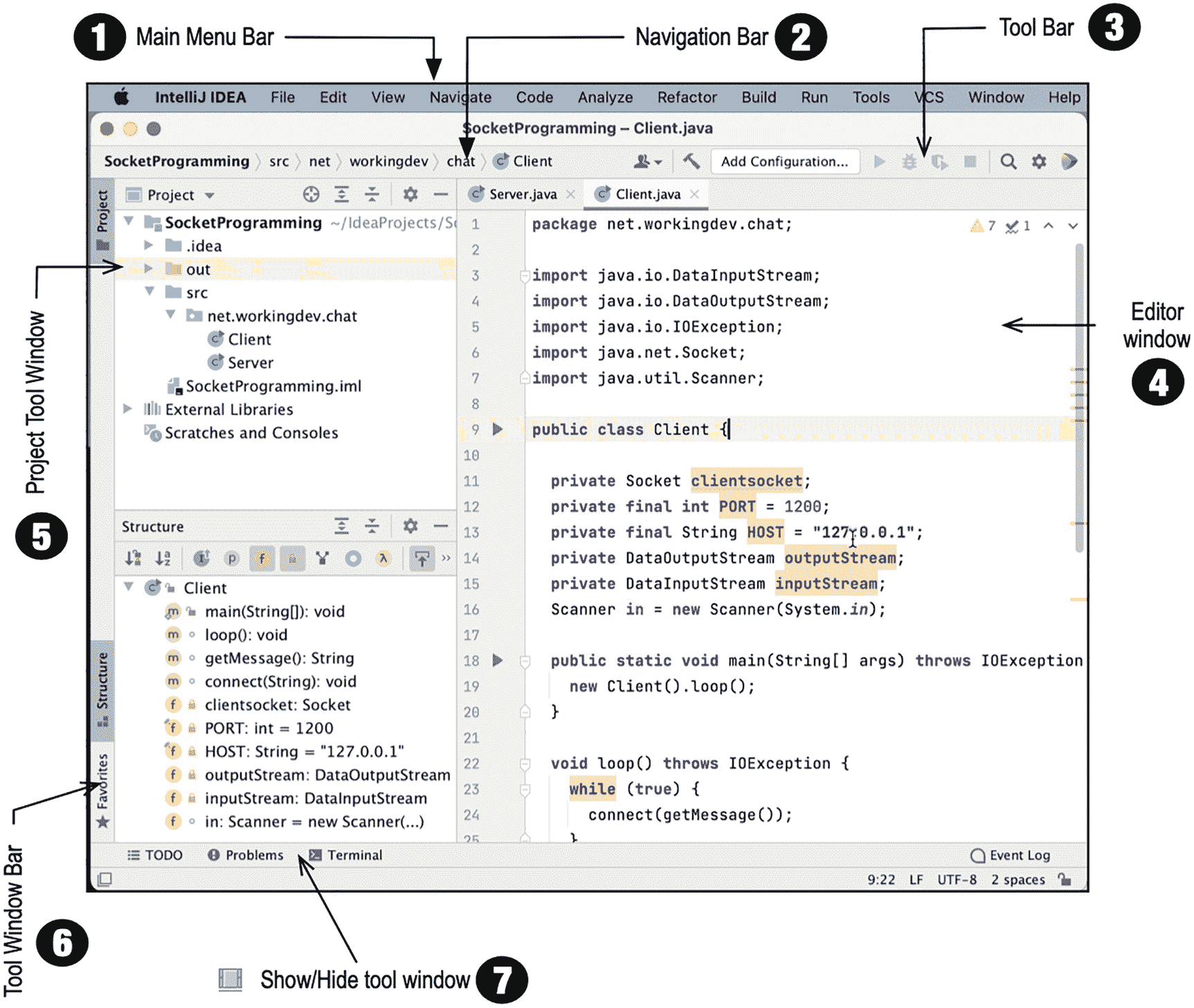Open Search Everywhere magnifier icon
Viewport: 1194px width, 1008px height.
1008,161
